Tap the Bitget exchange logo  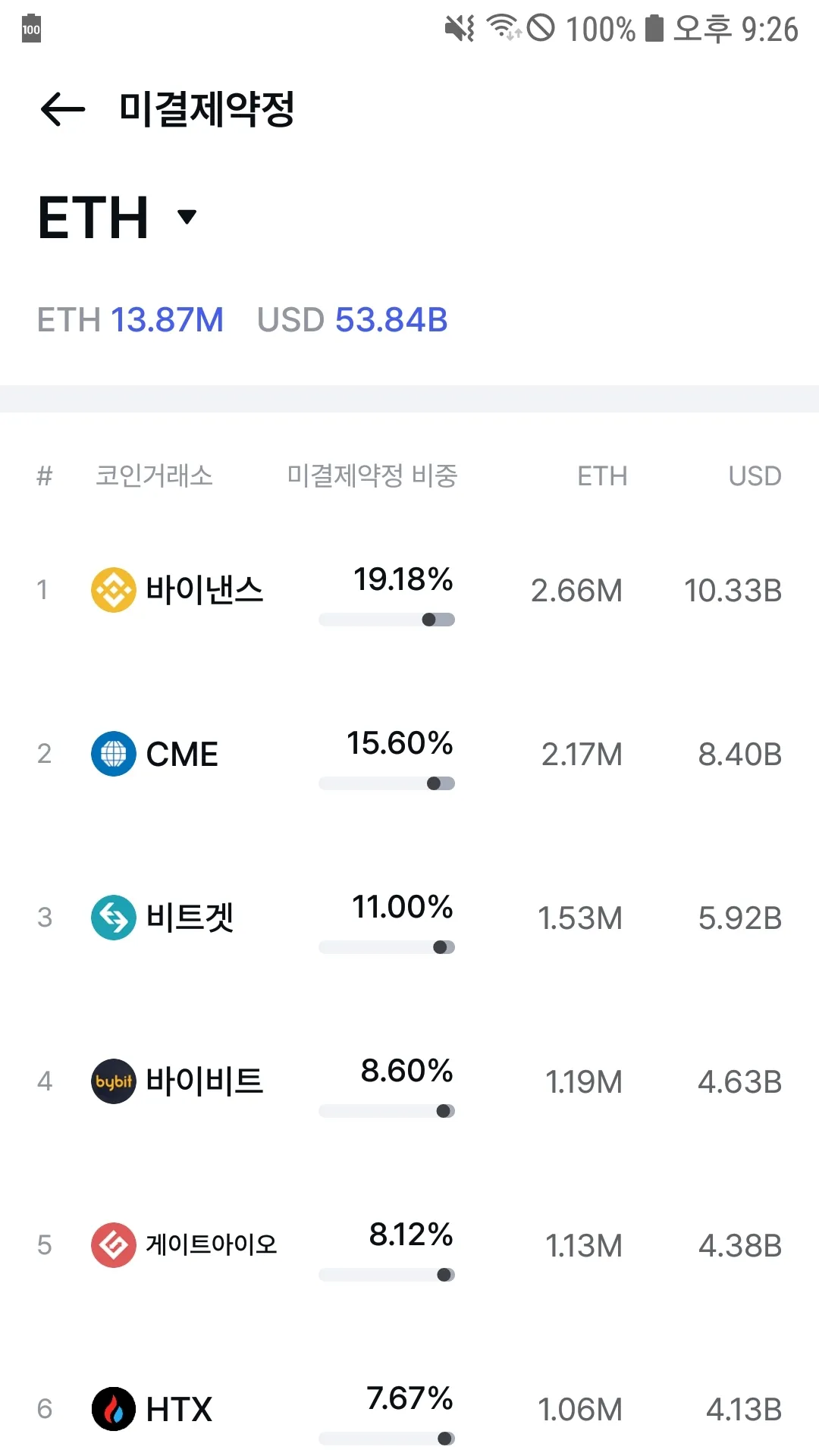point(114,918)
